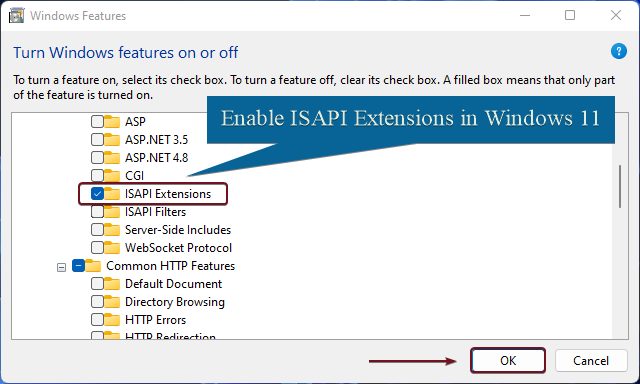Enable the WebSocket Protocol checkbox
This screenshot has width=640, height=384.
97,248
